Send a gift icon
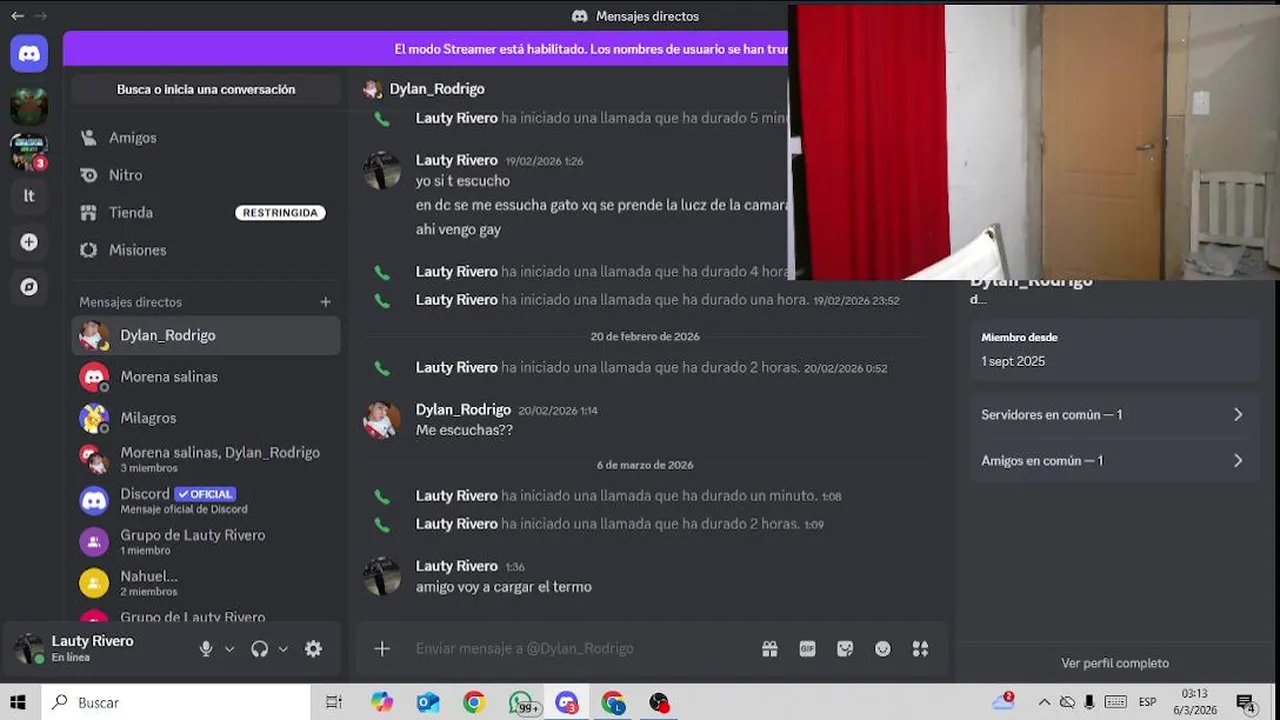Viewport: 1280px width, 720px height. point(770,649)
